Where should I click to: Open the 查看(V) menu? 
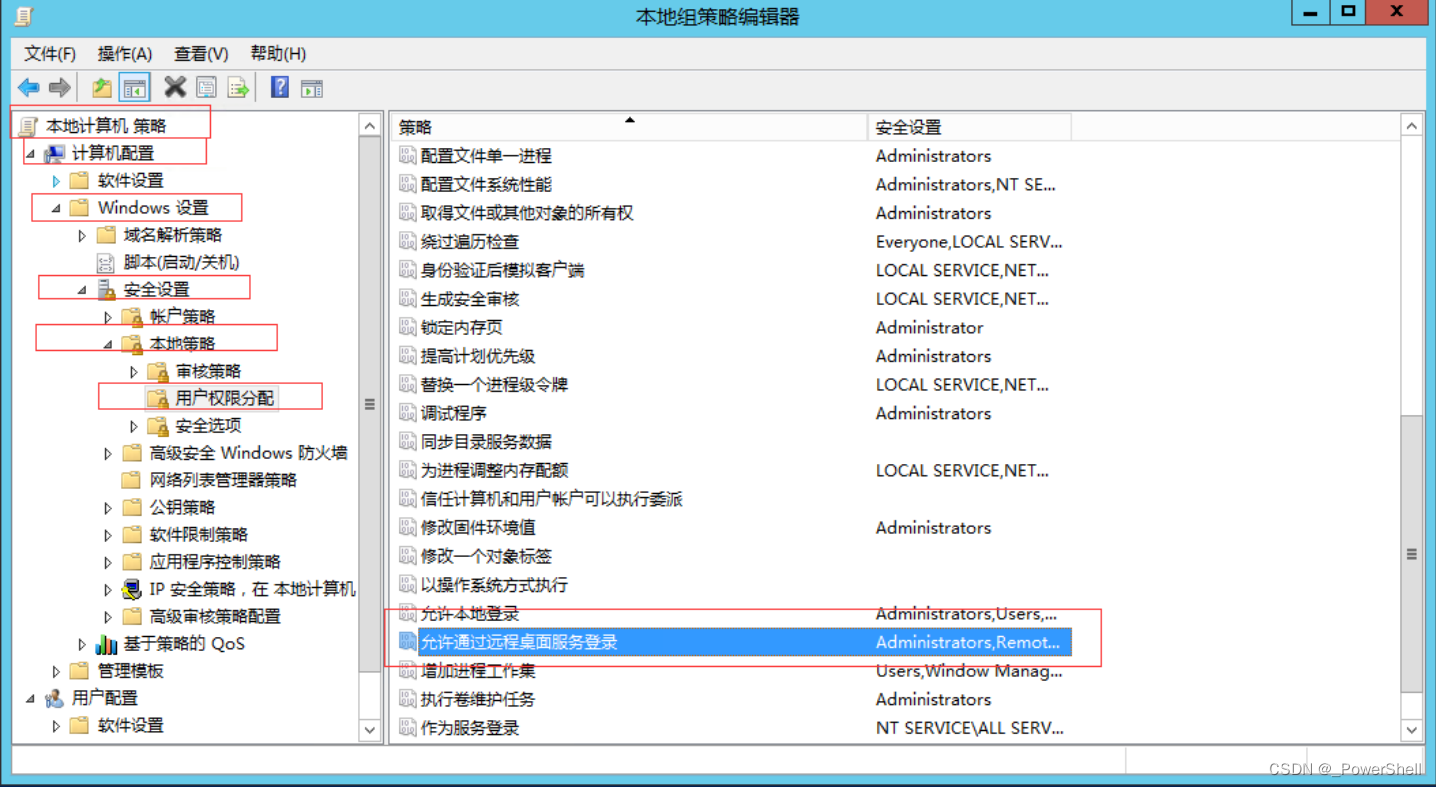pyautogui.click(x=201, y=54)
